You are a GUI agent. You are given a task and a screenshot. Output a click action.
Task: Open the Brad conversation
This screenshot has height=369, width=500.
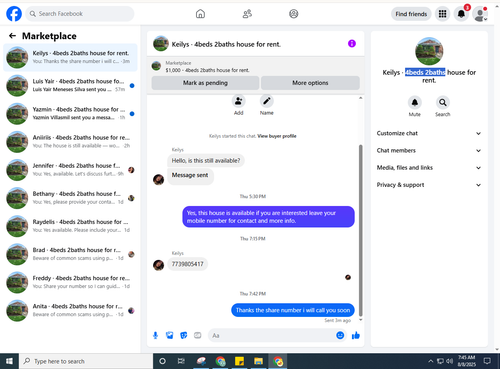coord(70,254)
